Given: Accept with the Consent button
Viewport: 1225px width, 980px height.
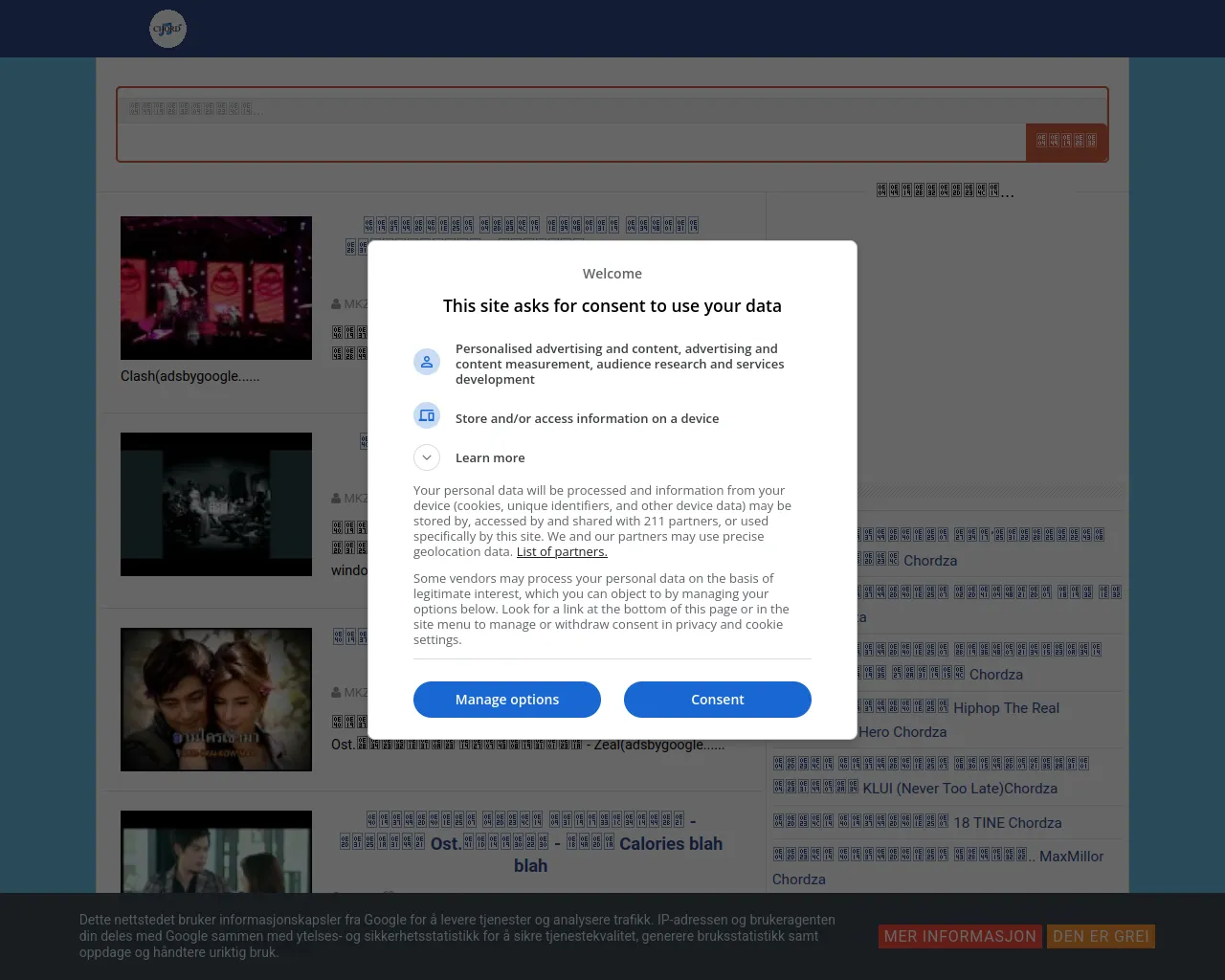Looking at the screenshot, I should point(718,700).
